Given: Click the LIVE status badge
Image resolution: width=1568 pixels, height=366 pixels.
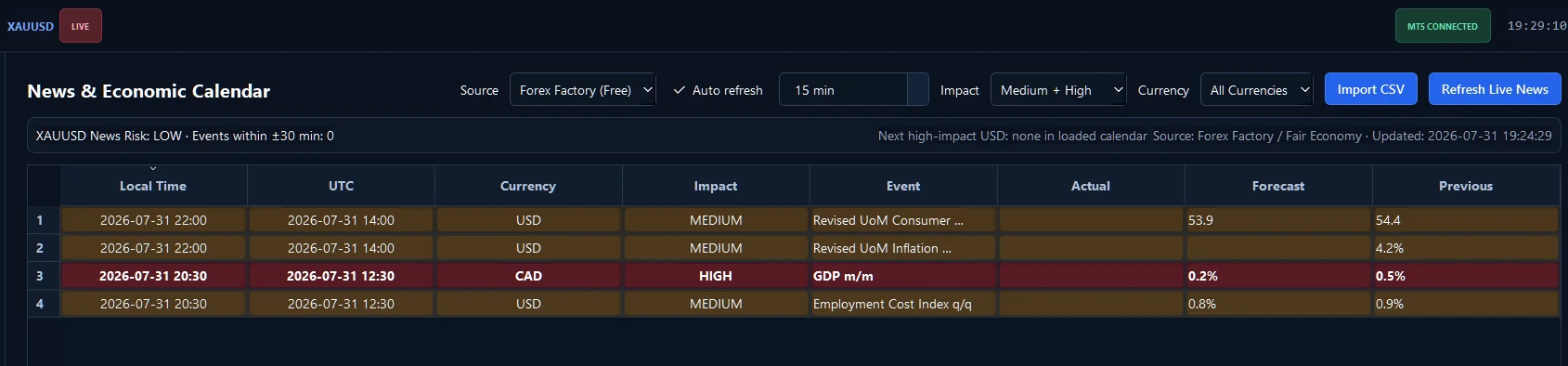Looking at the screenshot, I should tap(81, 26).
